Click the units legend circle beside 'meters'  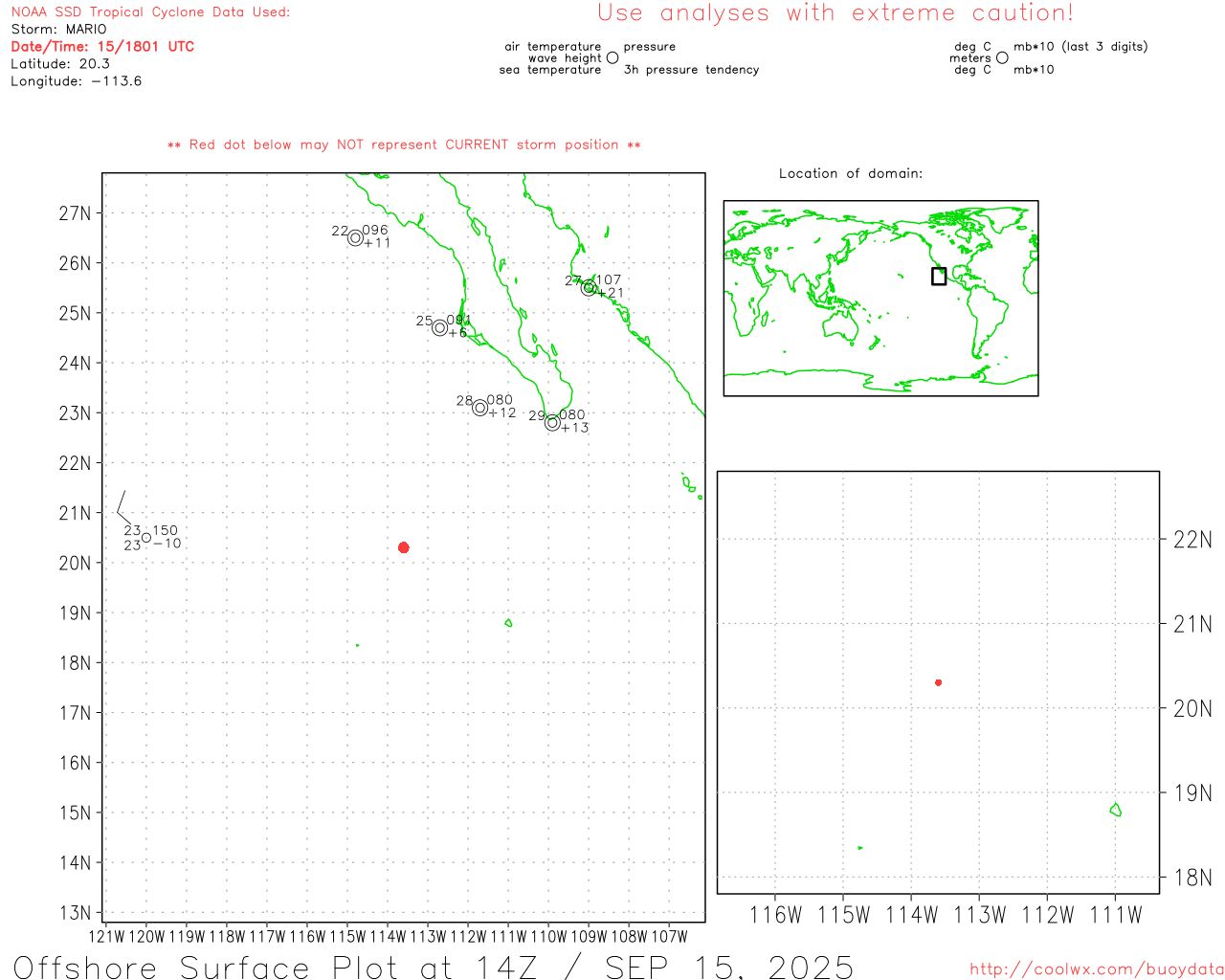(1002, 57)
